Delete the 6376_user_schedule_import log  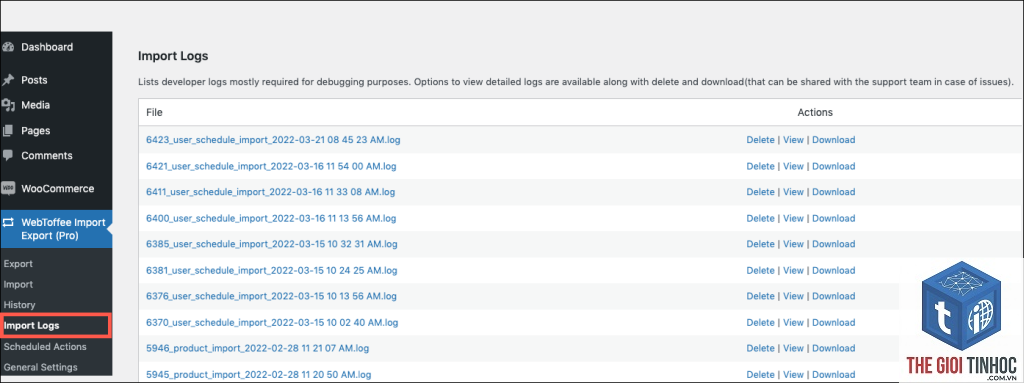coord(760,297)
